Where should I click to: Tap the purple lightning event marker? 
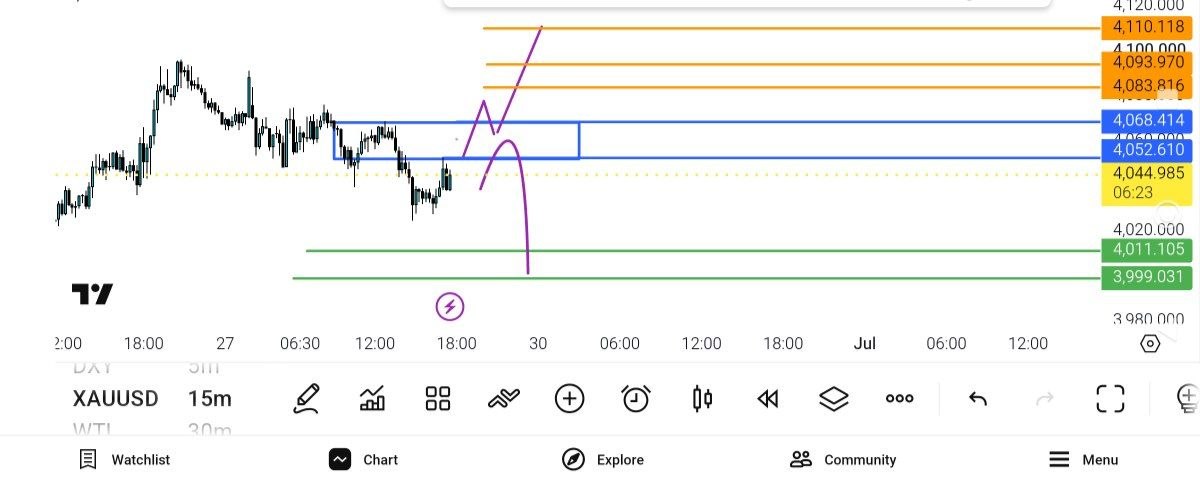coord(450,306)
